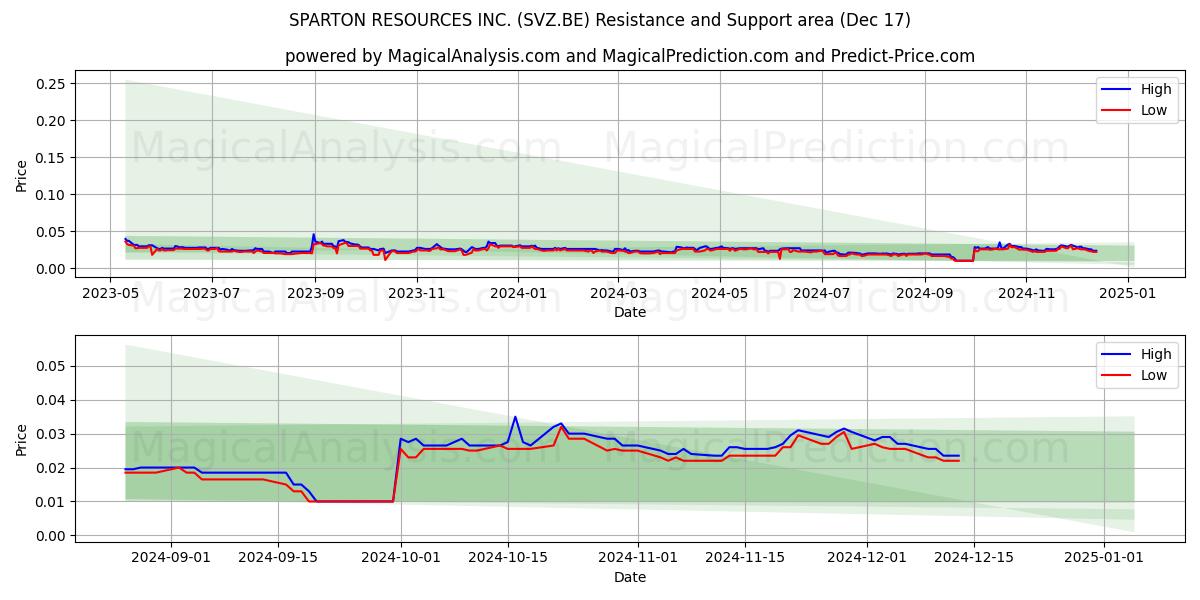The image size is (1200, 600).
Task: Click the 0.04 y-axis value on the bottom chart
Action: point(52,401)
